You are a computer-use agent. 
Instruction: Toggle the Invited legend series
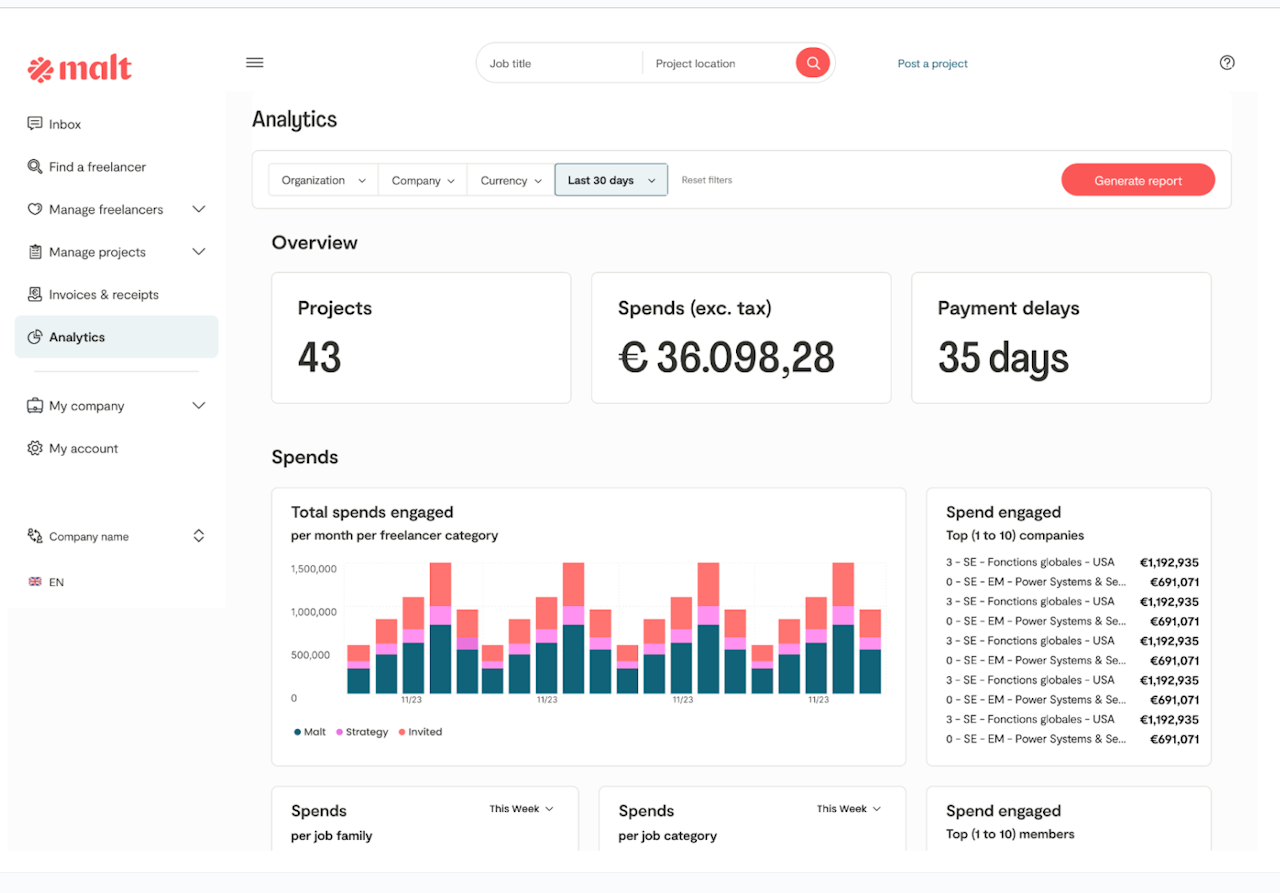[420, 732]
